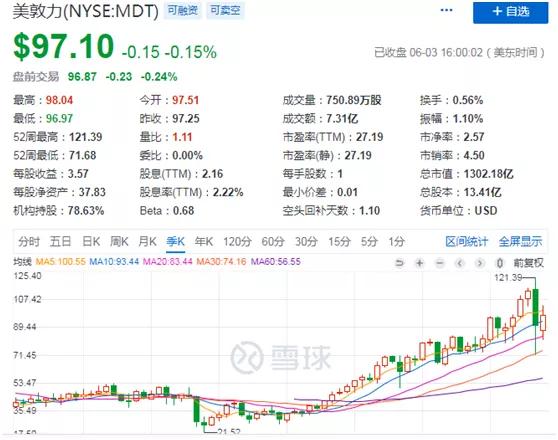Click the 今开 value 97.51
This screenshot has height=440, width=558.
coord(185,100)
